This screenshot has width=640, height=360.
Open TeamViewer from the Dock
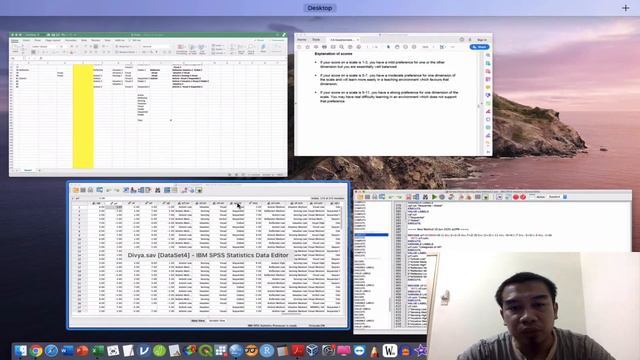[x=359, y=351]
